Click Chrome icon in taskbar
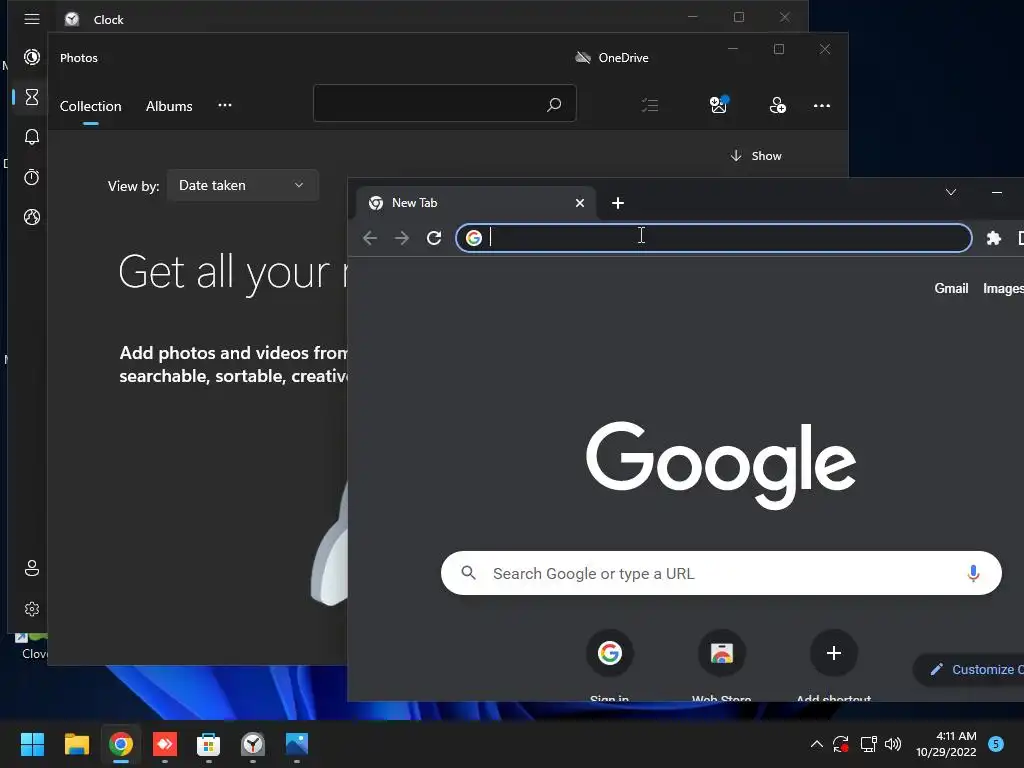Screen dimensions: 1024x768 click(121, 744)
